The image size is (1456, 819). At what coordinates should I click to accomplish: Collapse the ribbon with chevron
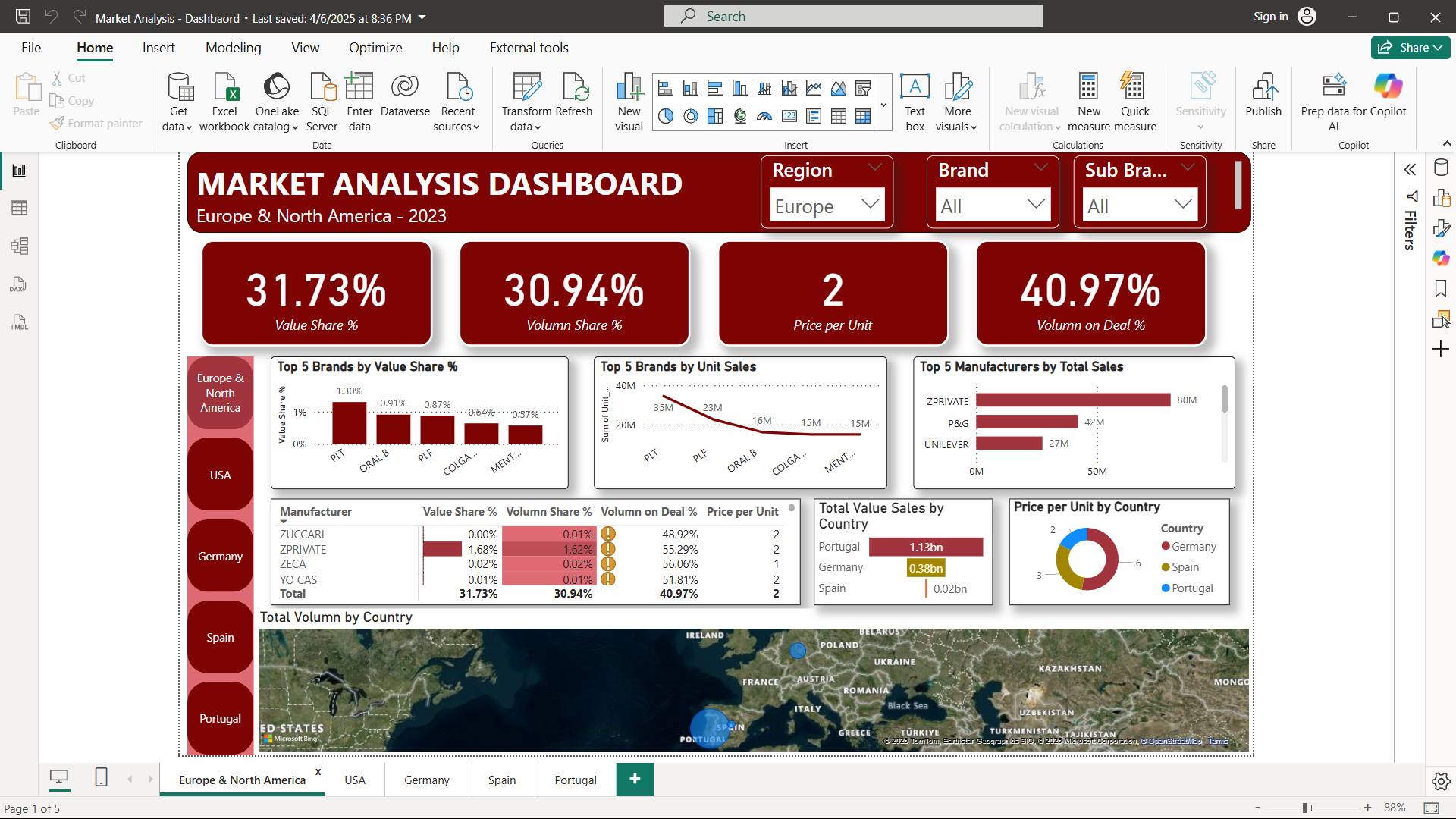1446,143
